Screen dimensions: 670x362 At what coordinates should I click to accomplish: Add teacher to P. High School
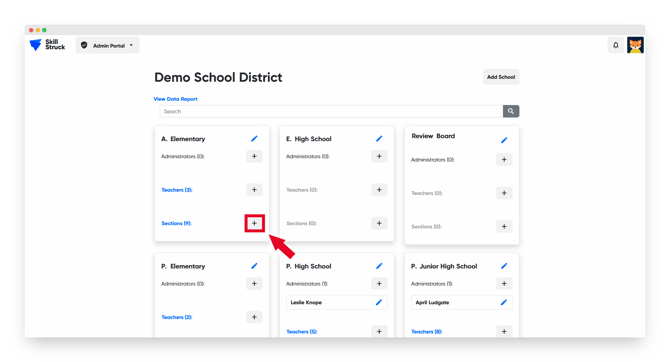379,331
